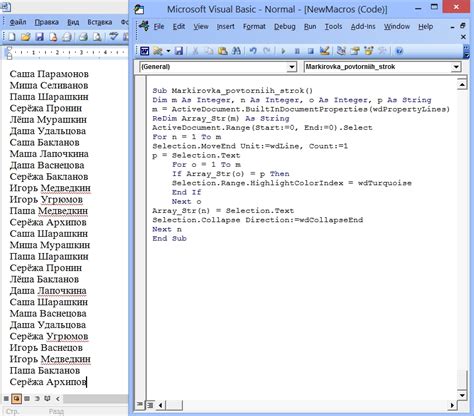
Task: Toggle Design Mode icon
Action: pyautogui.click(x=324, y=51)
